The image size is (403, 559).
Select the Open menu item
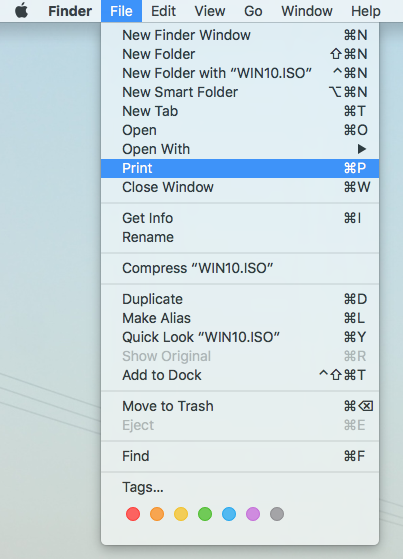[x=240, y=130]
